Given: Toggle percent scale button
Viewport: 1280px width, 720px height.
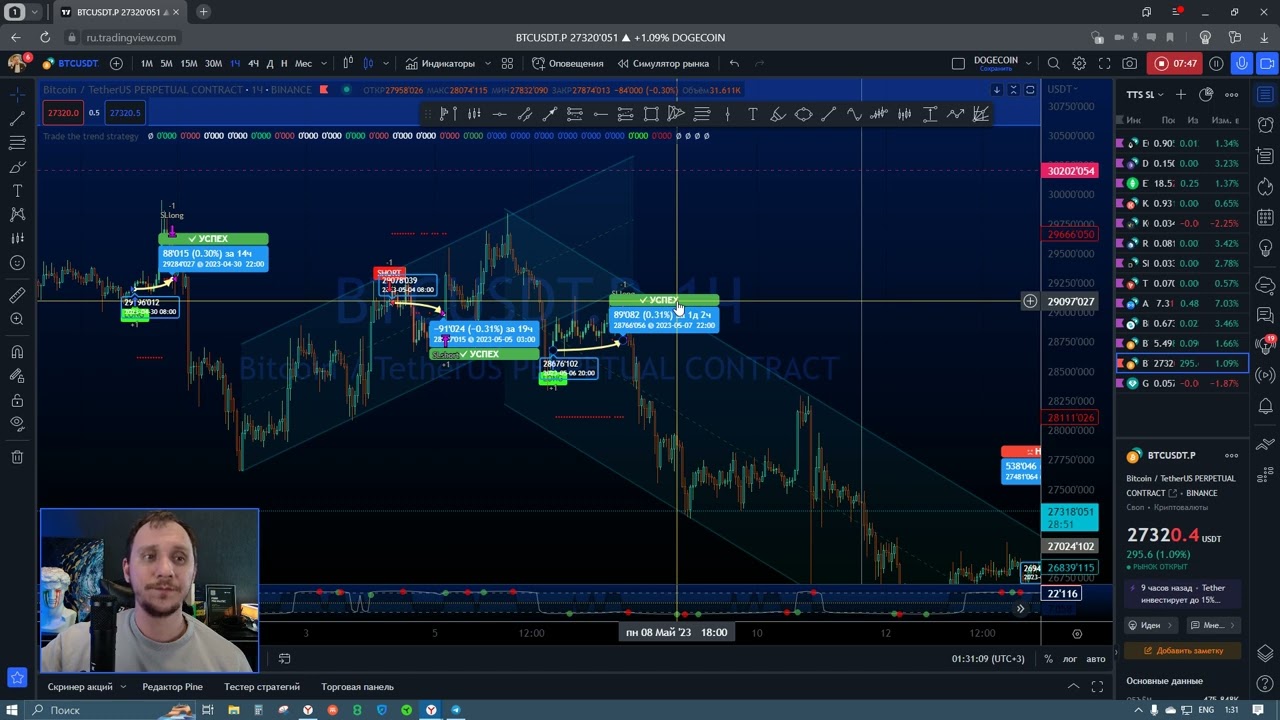Looking at the screenshot, I should point(1048,658).
